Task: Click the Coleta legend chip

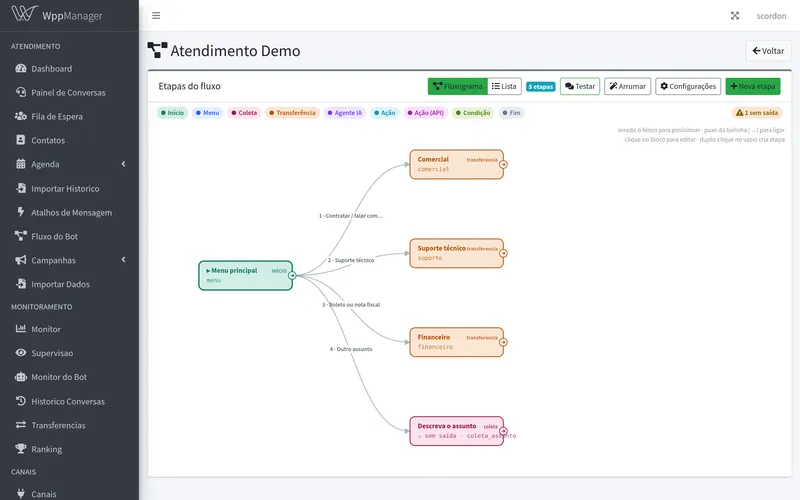Action: point(244,113)
